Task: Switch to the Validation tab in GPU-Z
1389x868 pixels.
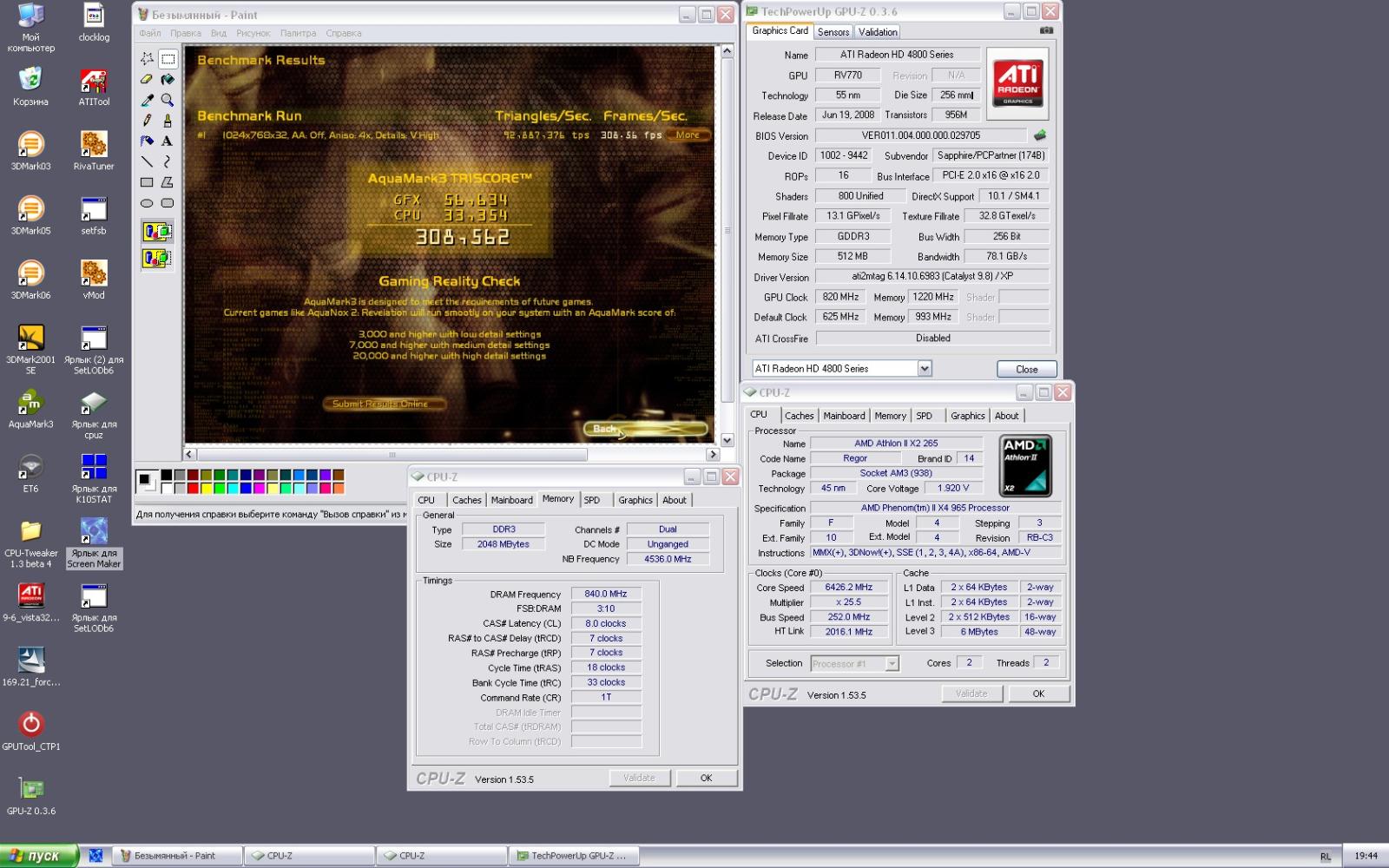Action: click(878, 32)
